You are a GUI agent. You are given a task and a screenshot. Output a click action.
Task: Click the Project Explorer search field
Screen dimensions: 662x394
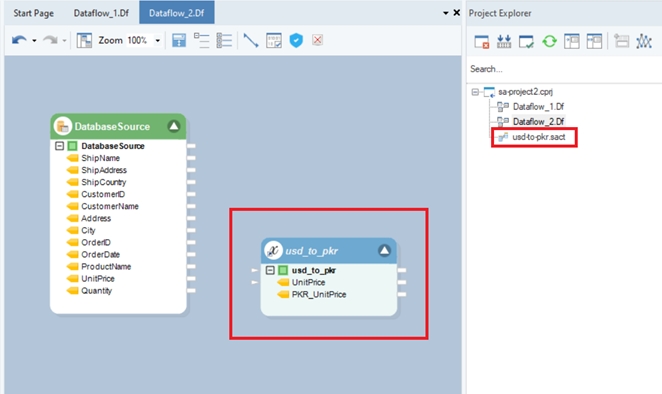pyautogui.click(x=564, y=69)
